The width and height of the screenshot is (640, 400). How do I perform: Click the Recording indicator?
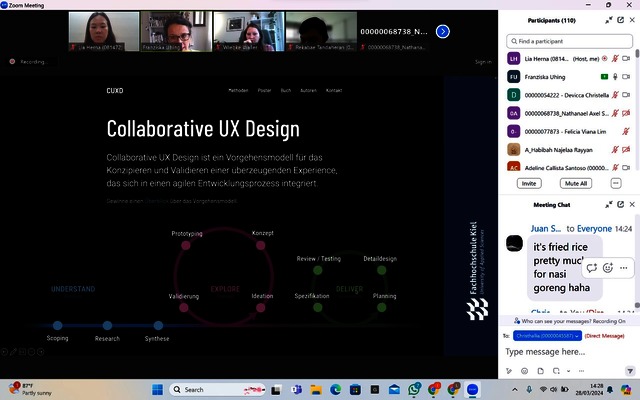(29, 62)
